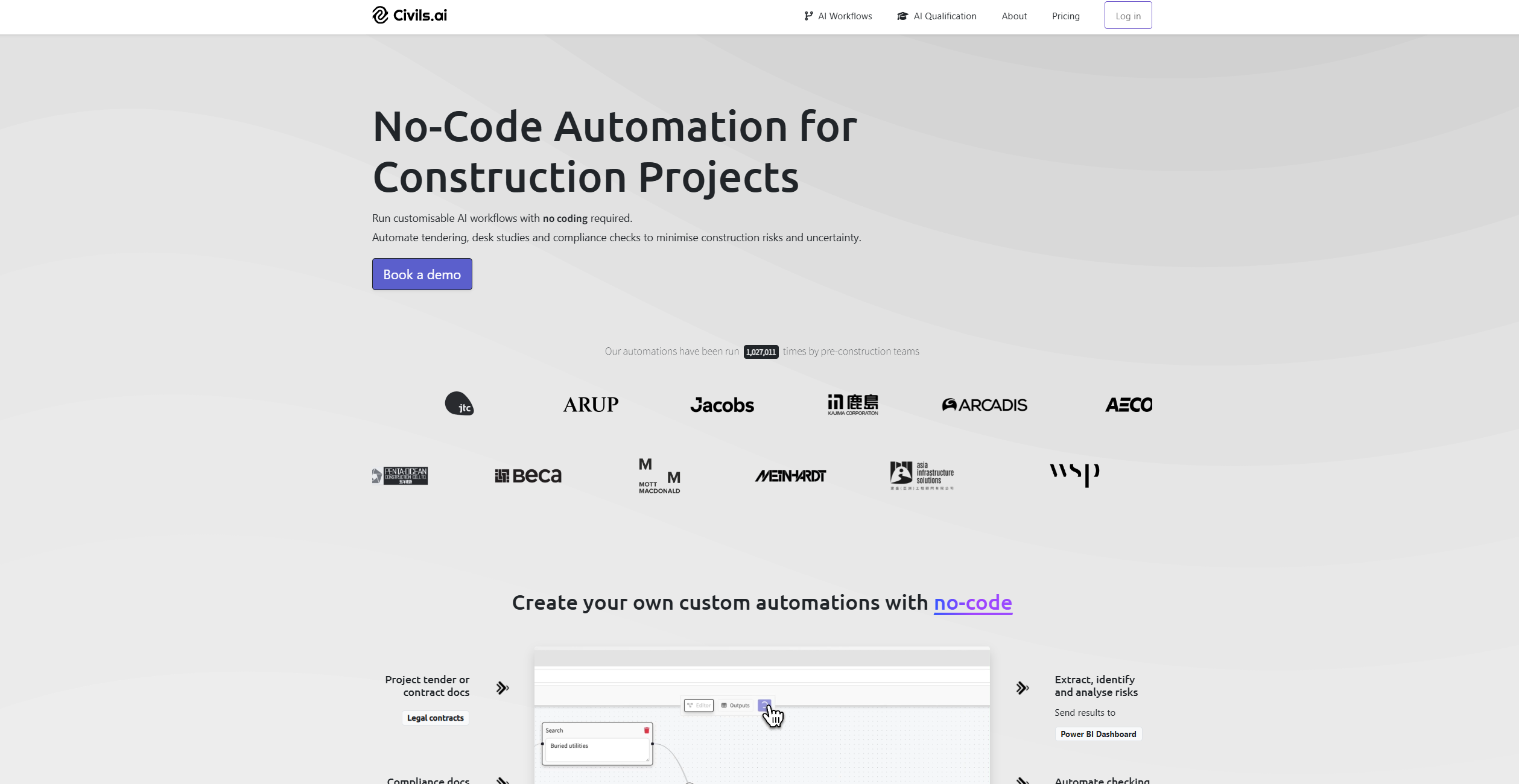Click the node graph icon on Editor button
Viewport: 1519px width, 784px height.
pos(690,705)
